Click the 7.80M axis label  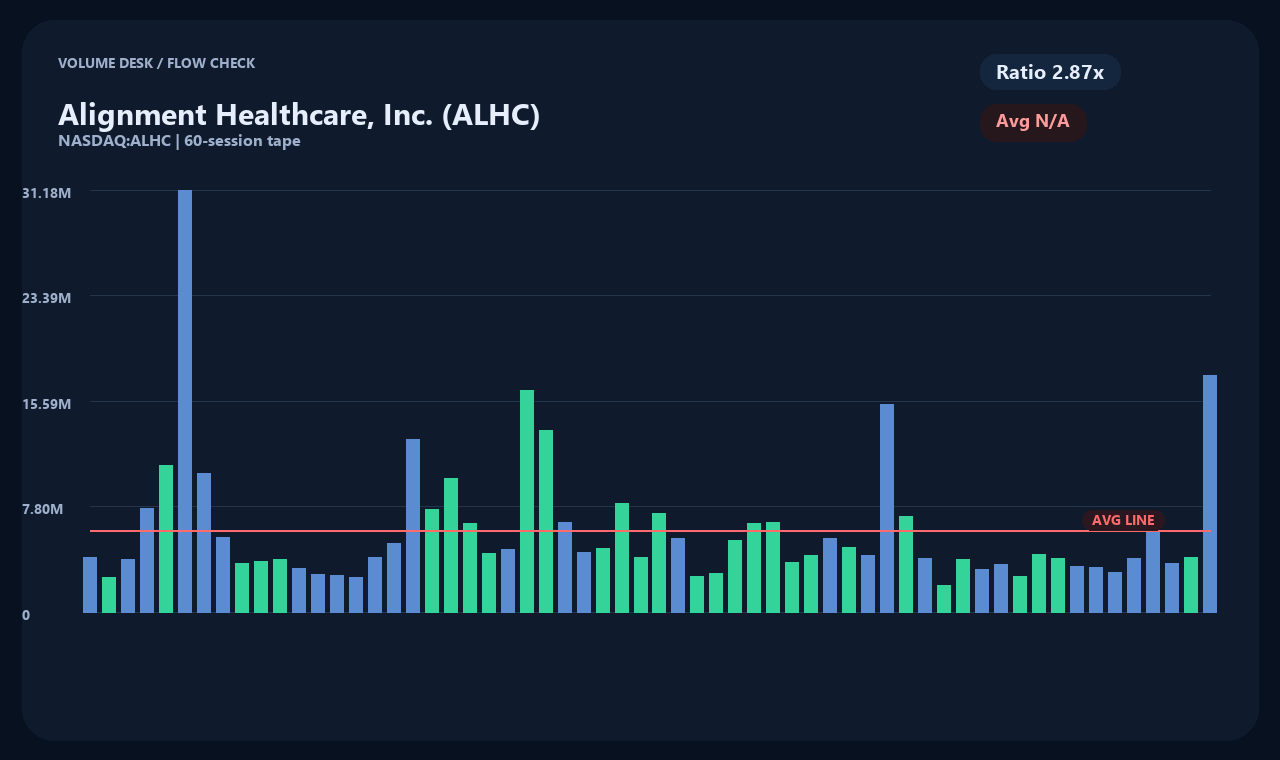43,509
